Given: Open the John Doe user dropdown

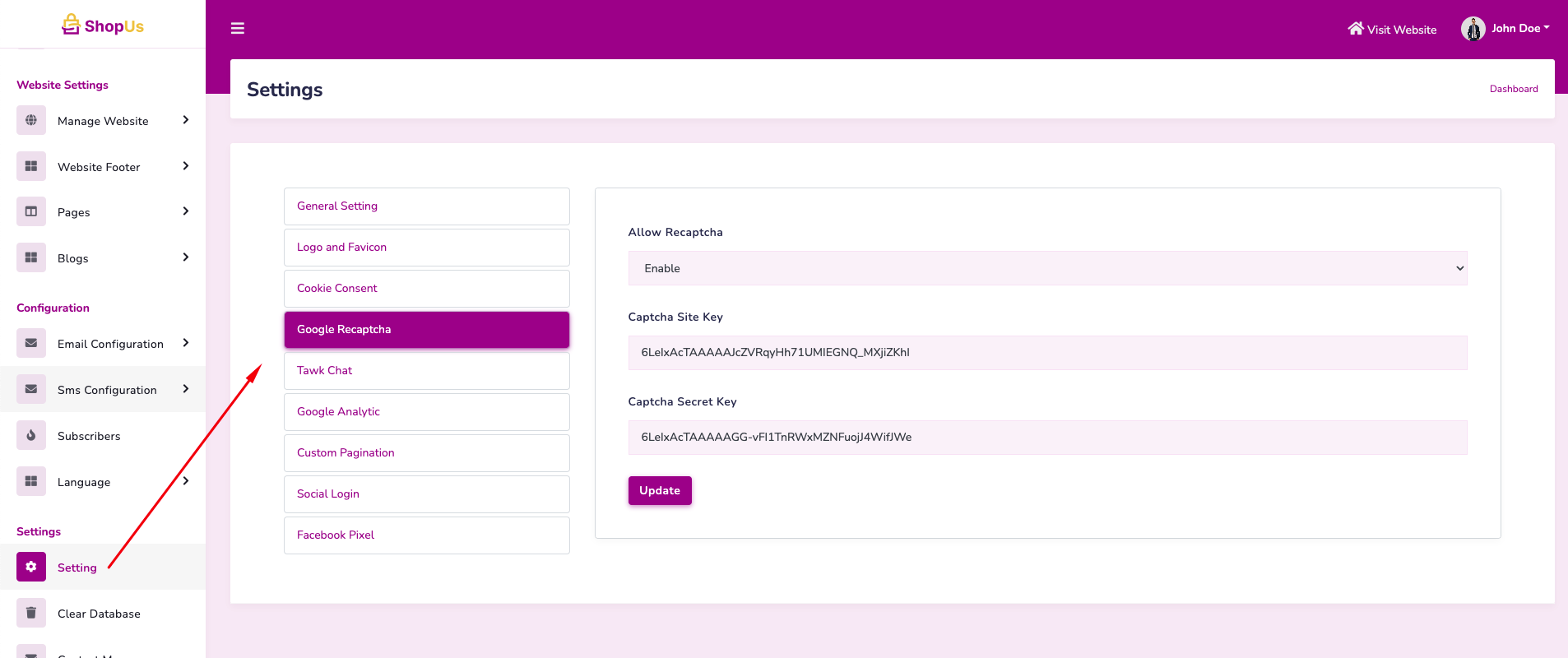Looking at the screenshot, I should 1505,29.
